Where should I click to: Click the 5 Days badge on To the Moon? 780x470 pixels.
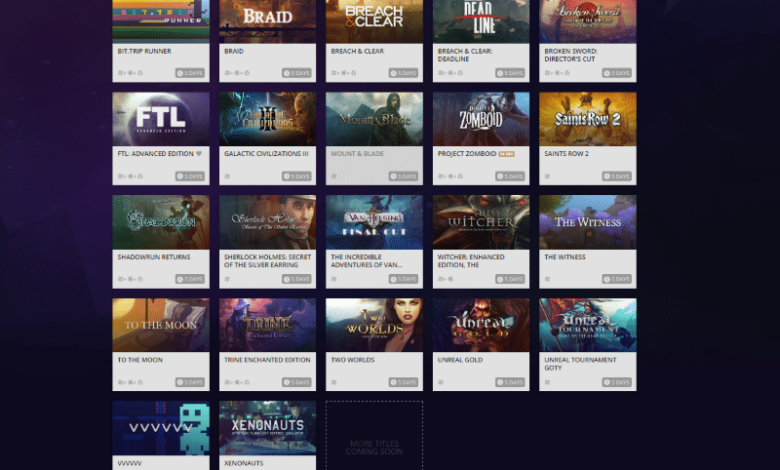190,382
